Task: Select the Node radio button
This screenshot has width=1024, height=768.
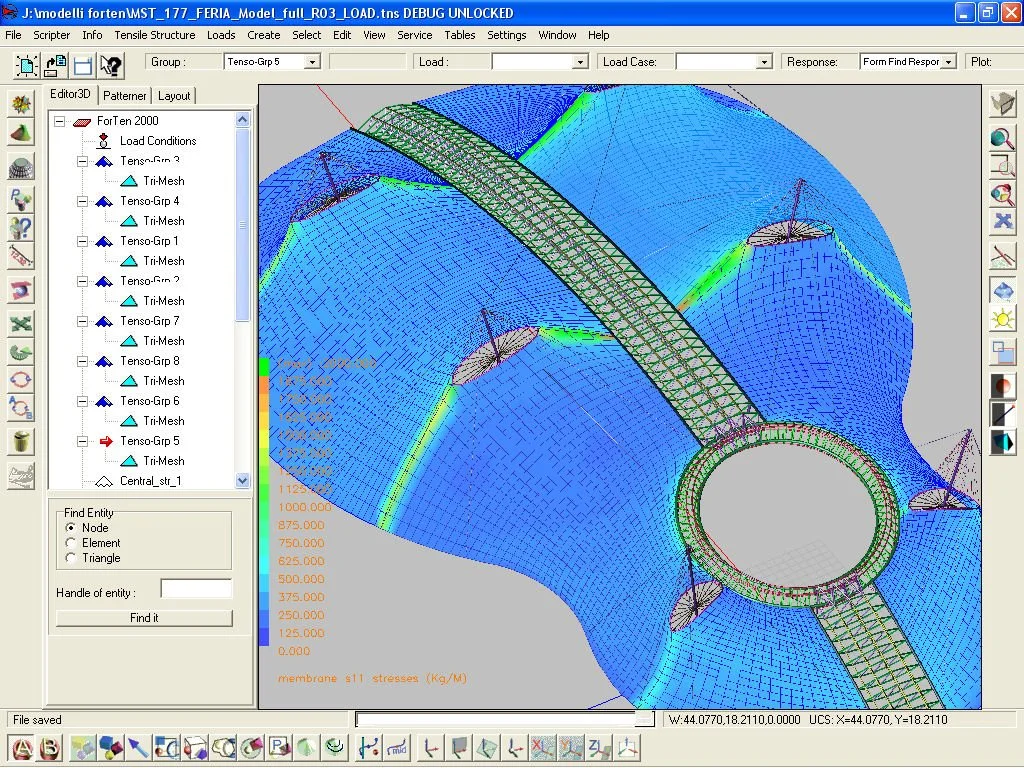Action: click(x=71, y=528)
